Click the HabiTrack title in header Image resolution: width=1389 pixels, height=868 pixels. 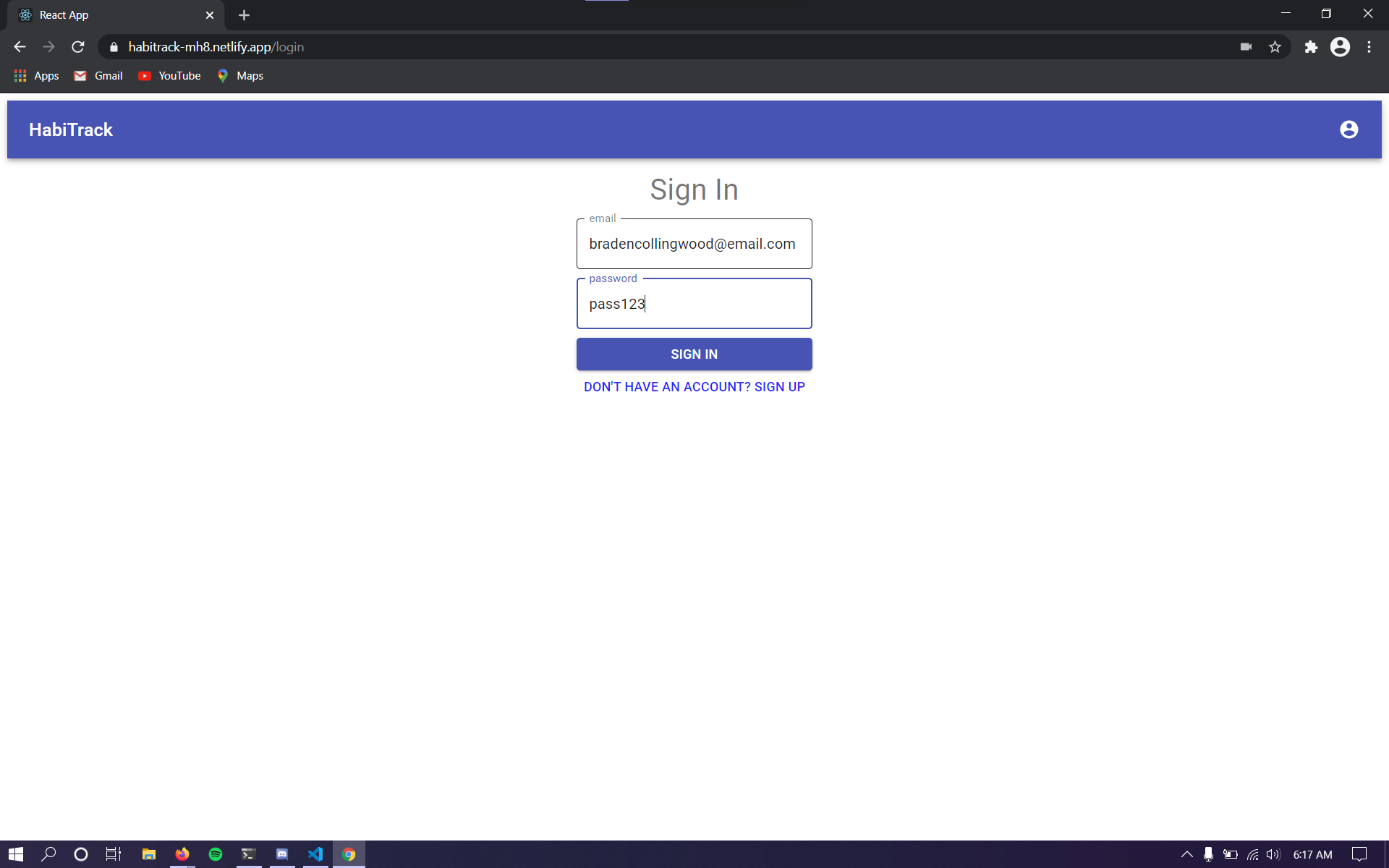(x=71, y=129)
